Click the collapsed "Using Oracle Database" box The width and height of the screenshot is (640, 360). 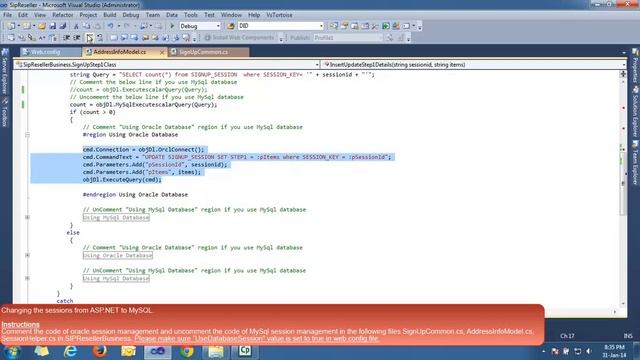coord(118,256)
